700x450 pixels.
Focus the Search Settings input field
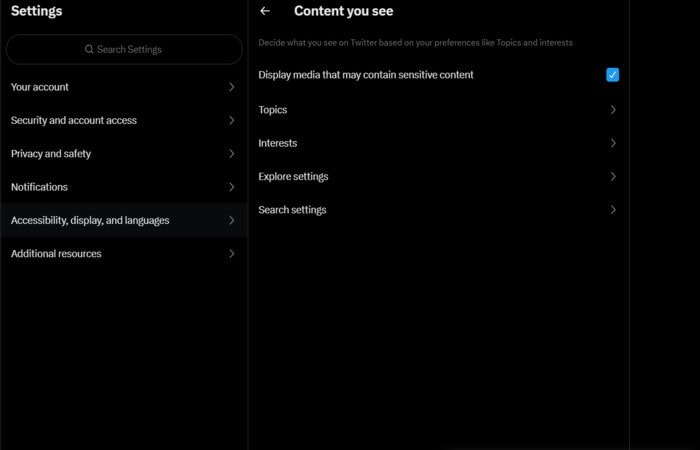coord(124,49)
